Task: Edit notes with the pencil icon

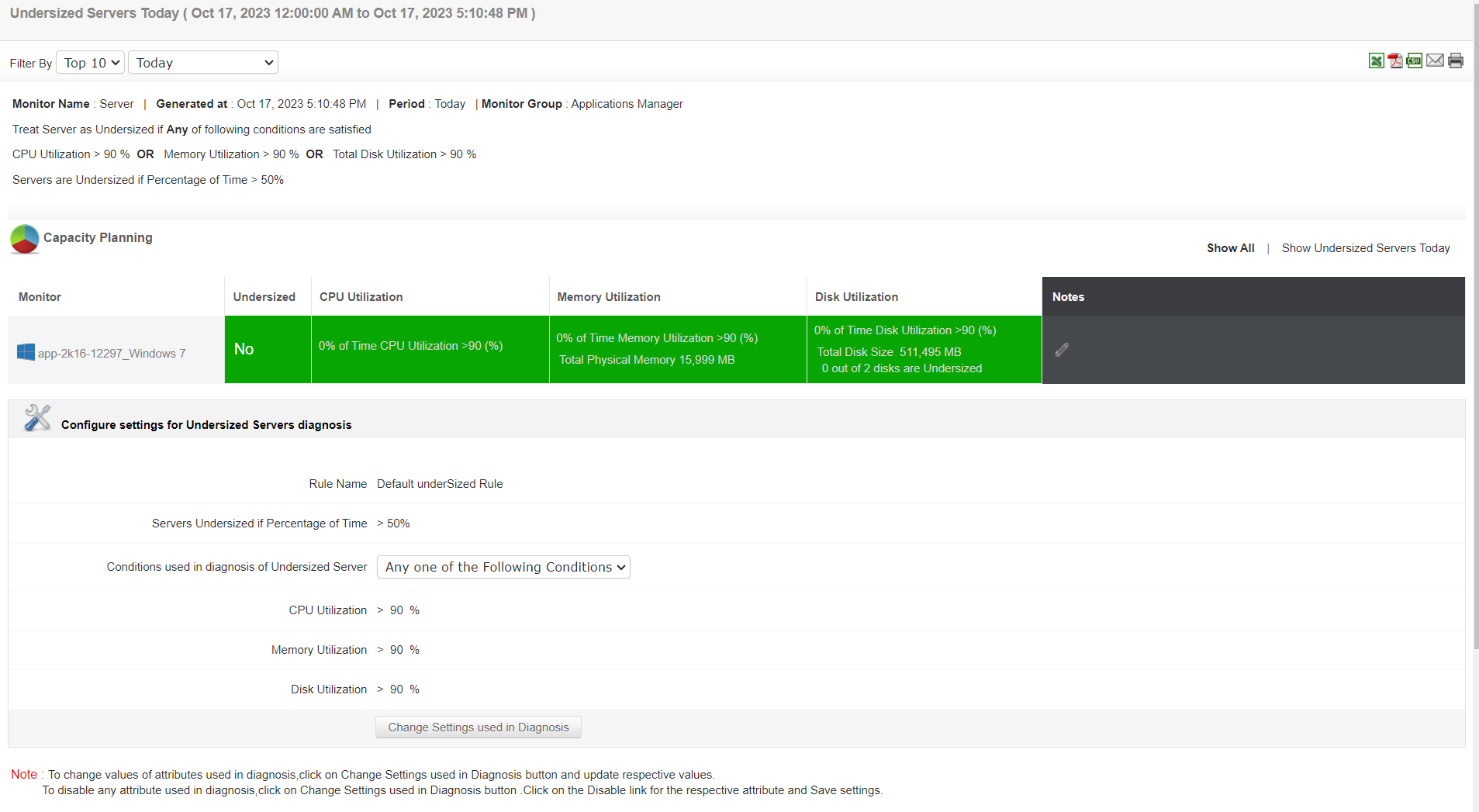Action: coord(1062,350)
